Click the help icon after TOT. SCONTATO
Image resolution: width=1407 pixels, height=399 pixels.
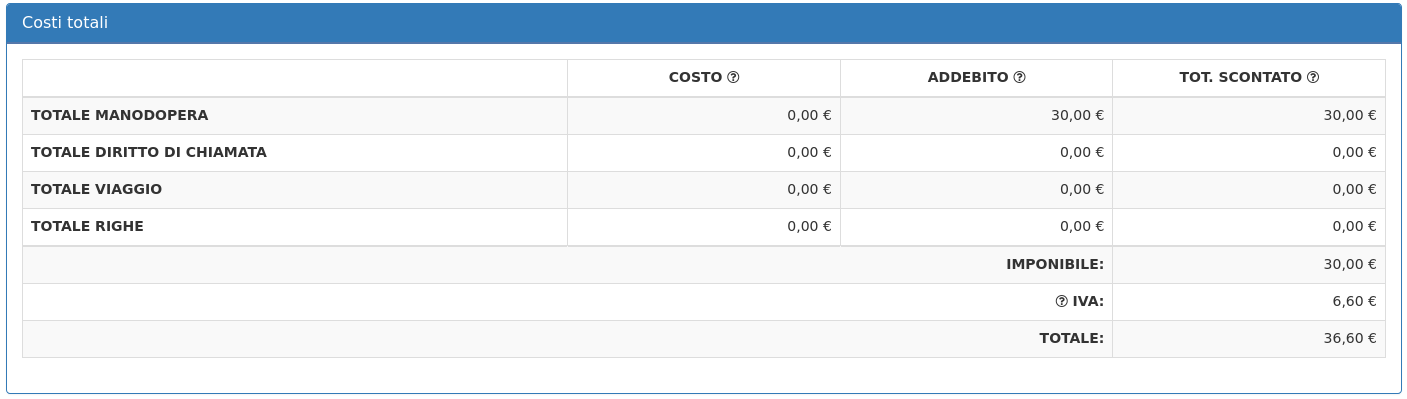coord(1313,78)
